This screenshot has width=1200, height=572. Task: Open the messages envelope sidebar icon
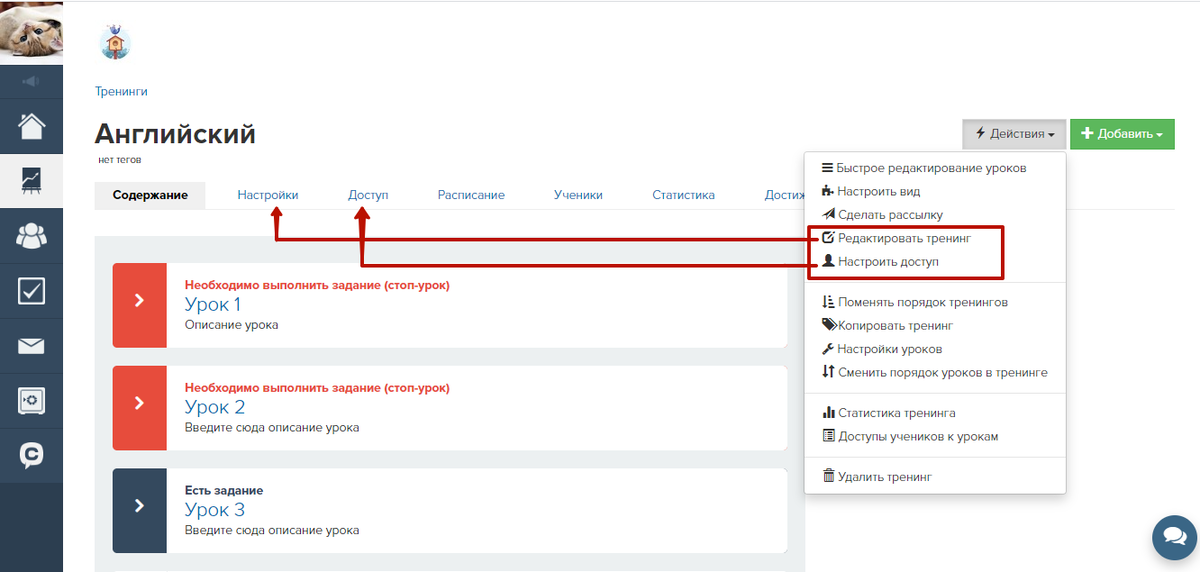click(x=31, y=346)
